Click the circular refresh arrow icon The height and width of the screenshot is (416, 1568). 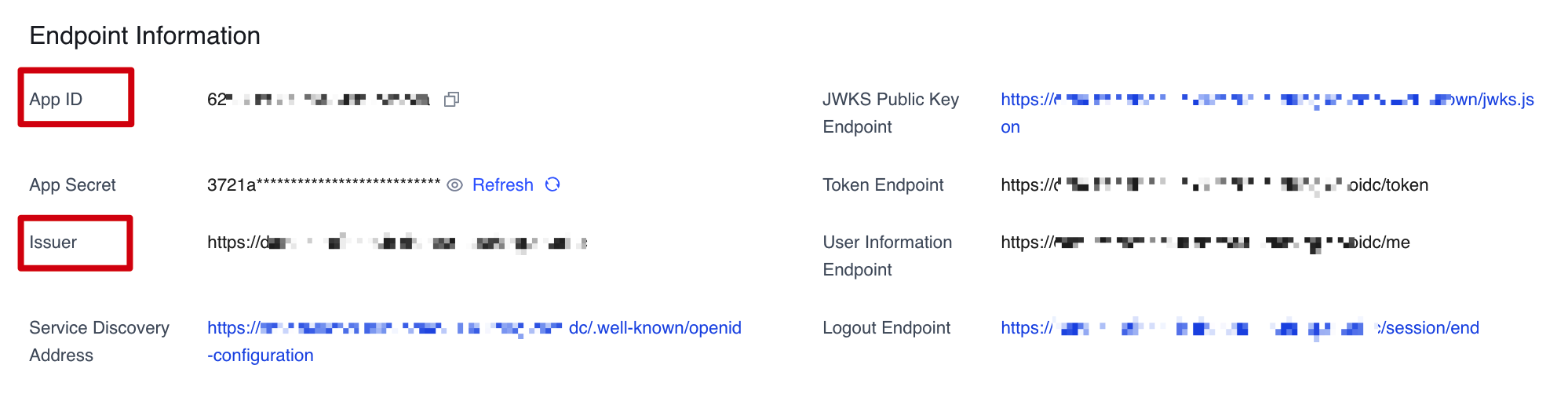point(552,184)
